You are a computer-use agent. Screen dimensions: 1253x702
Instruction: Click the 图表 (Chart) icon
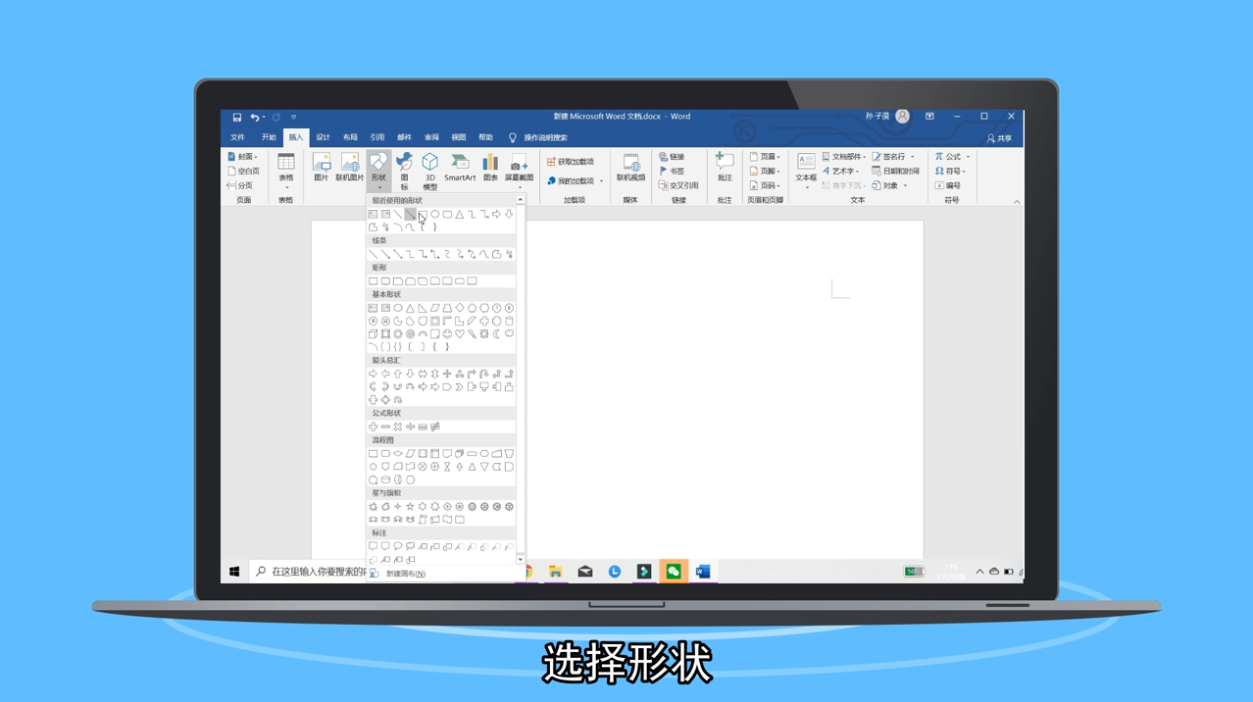point(490,167)
